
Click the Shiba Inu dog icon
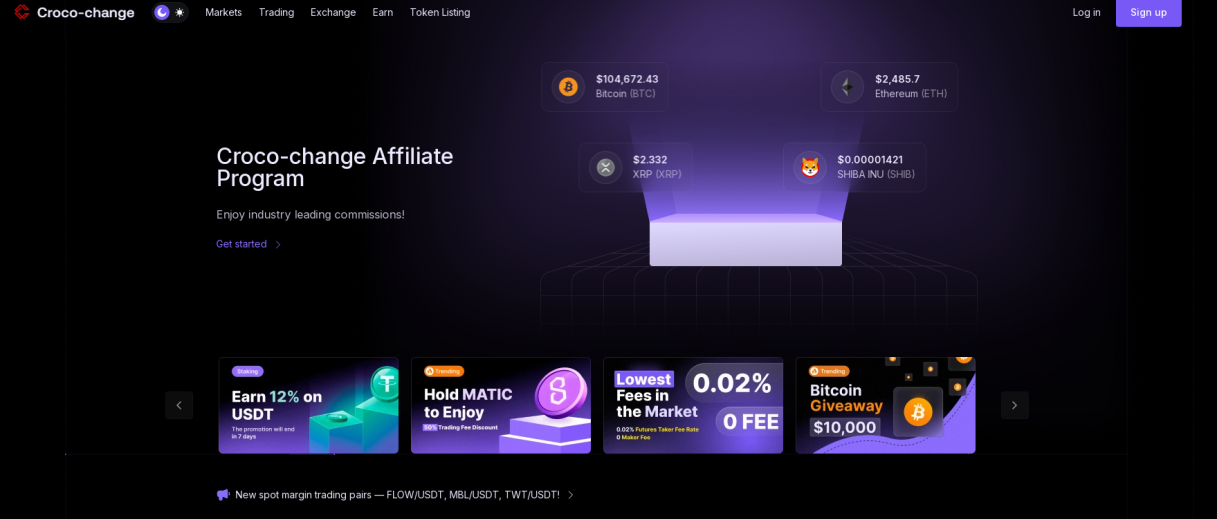click(x=810, y=167)
